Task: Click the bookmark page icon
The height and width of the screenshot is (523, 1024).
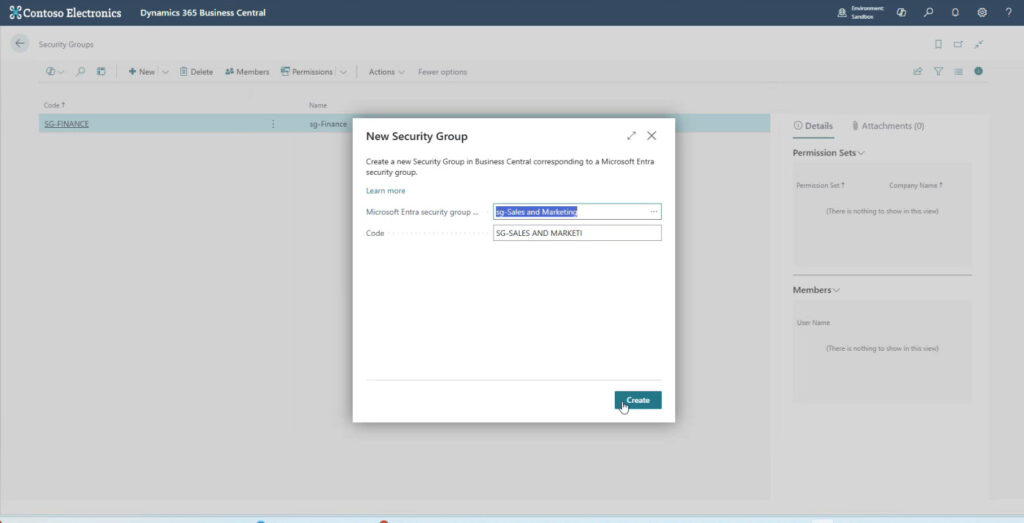Action: pos(938,44)
